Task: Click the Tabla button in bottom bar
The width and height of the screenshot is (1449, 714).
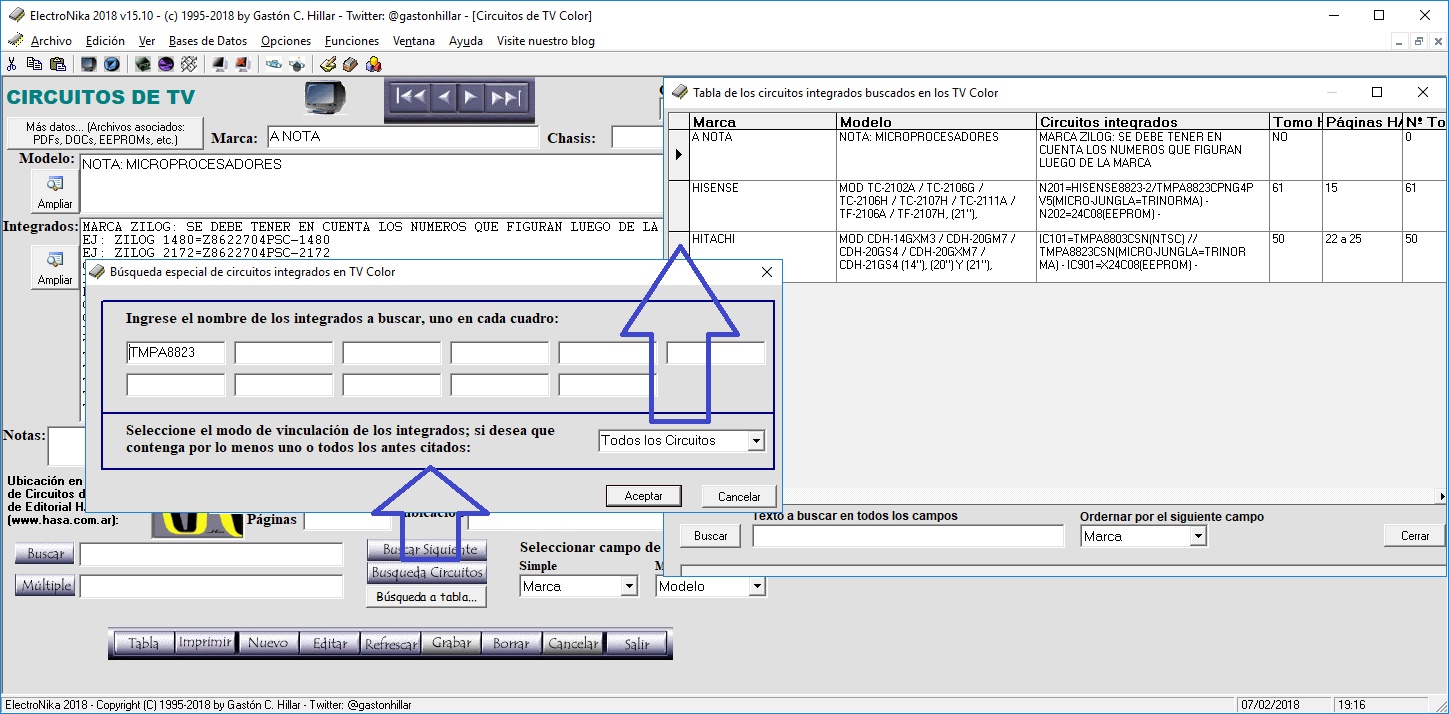Action: [x=143, y=644]
